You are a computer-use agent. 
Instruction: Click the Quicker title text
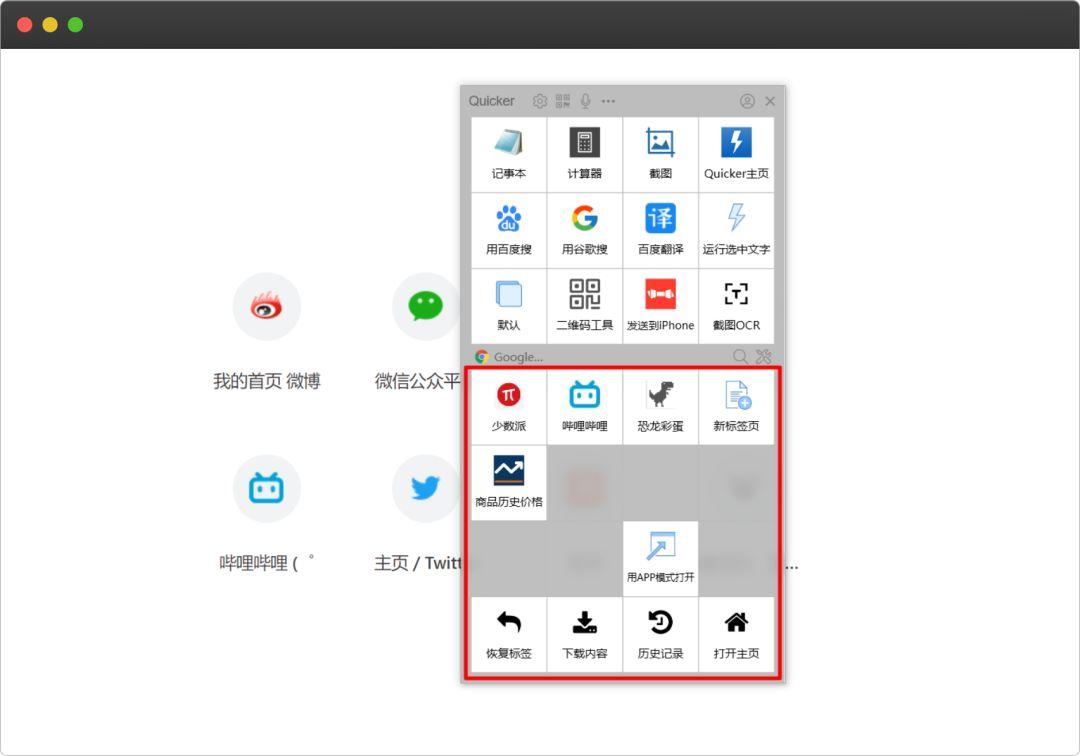tap(492, 101)
